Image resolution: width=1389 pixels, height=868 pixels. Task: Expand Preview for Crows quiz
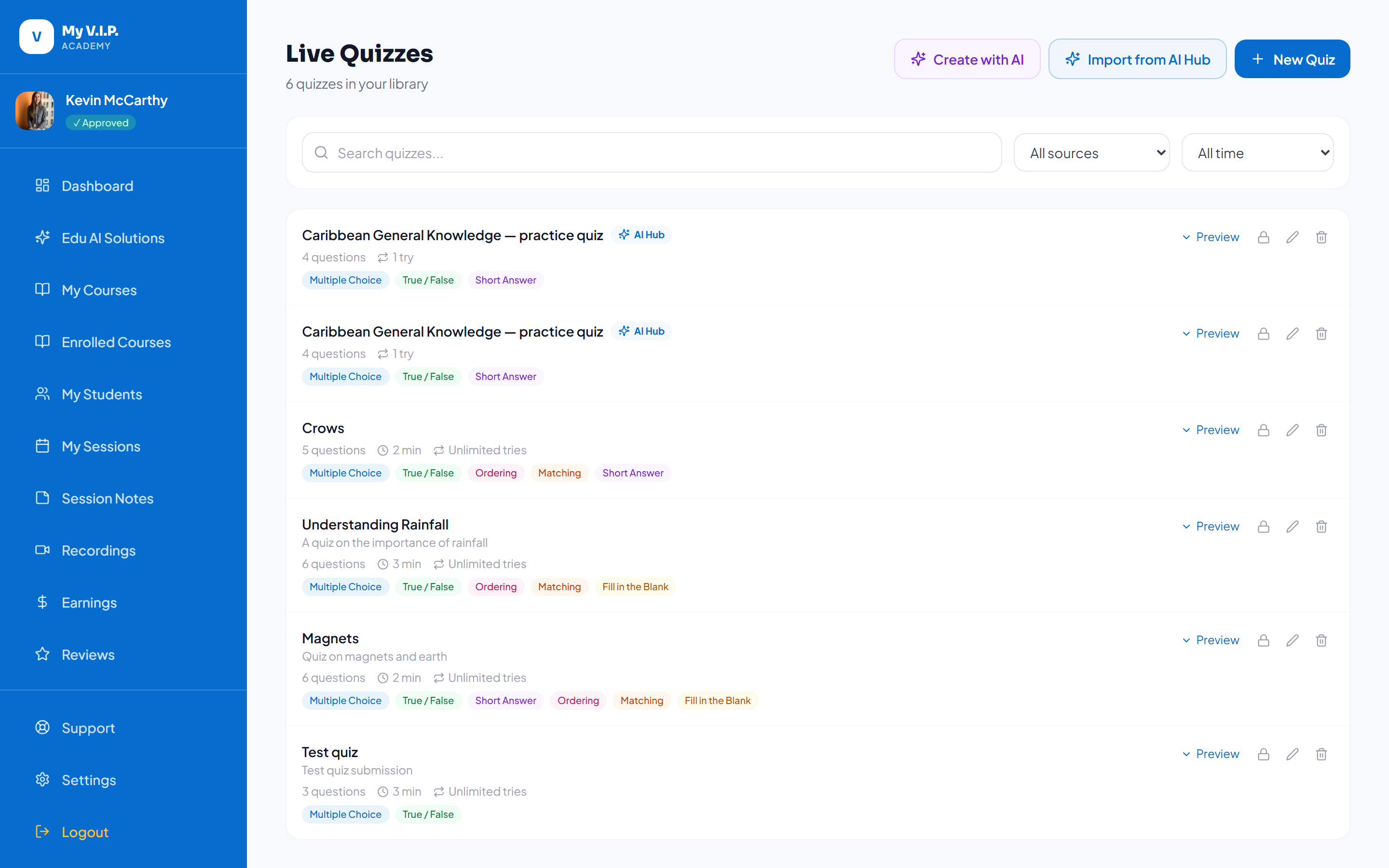coord(1211,430)
